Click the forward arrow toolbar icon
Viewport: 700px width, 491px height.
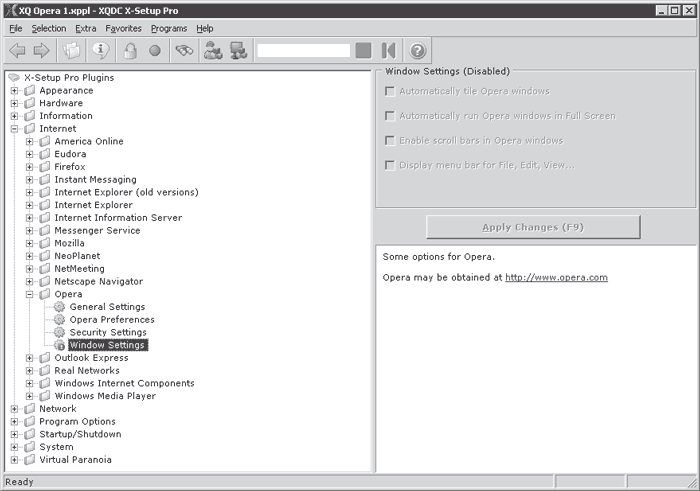coord(41,50)
